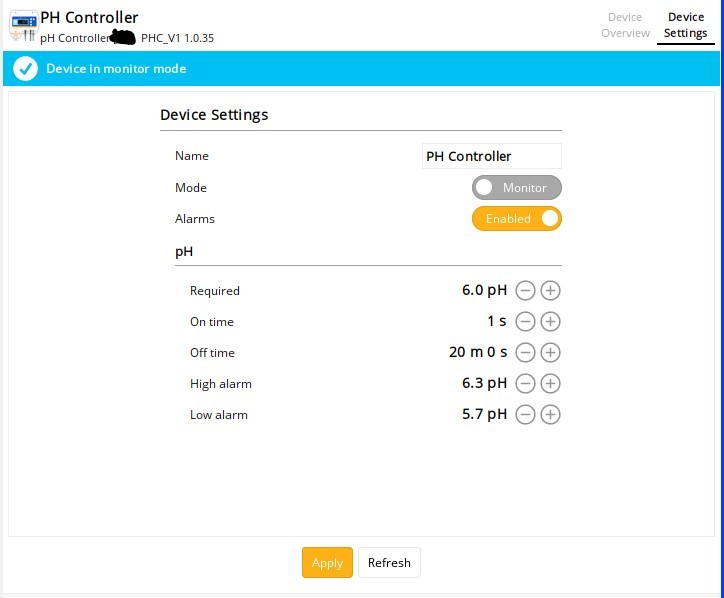Edit the device Name field

(x=491, y=157)
